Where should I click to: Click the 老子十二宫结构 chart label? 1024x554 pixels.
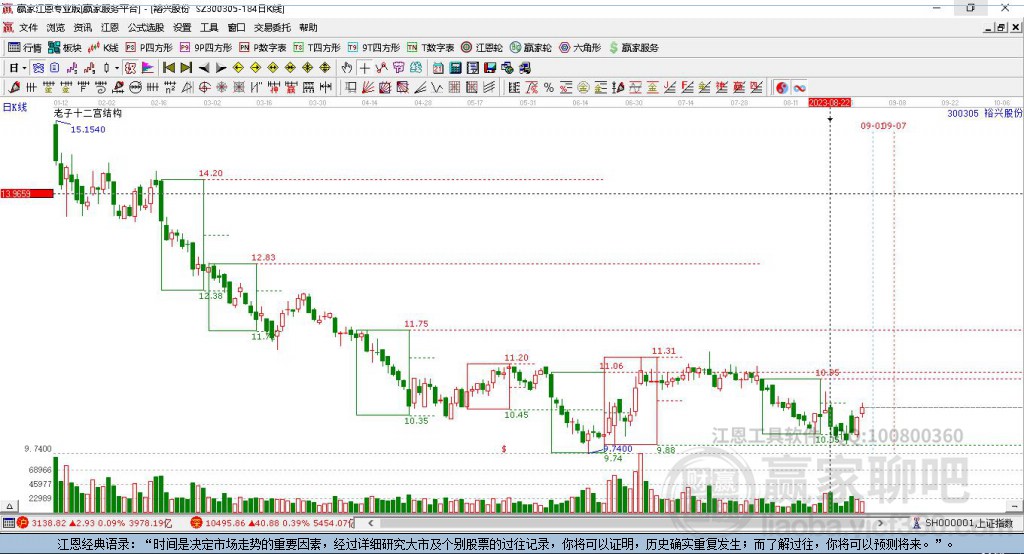(88, 113)
